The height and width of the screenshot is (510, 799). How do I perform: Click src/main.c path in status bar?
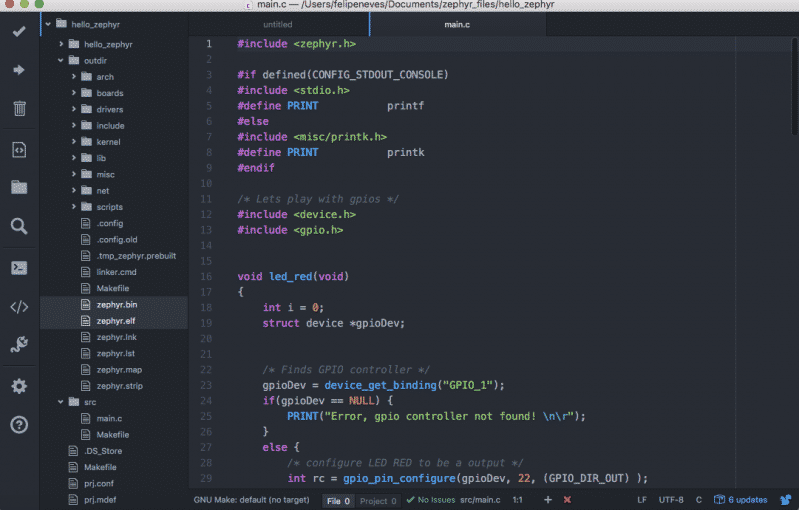pos(480,500)
